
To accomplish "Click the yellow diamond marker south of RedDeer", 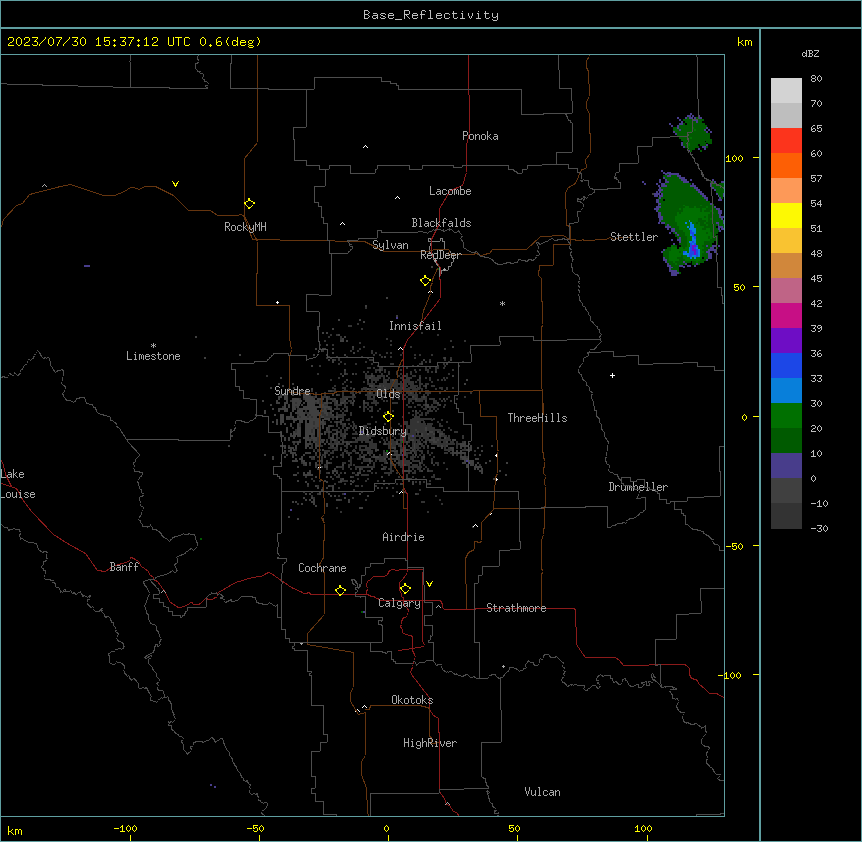I will (x=425, y=281).
